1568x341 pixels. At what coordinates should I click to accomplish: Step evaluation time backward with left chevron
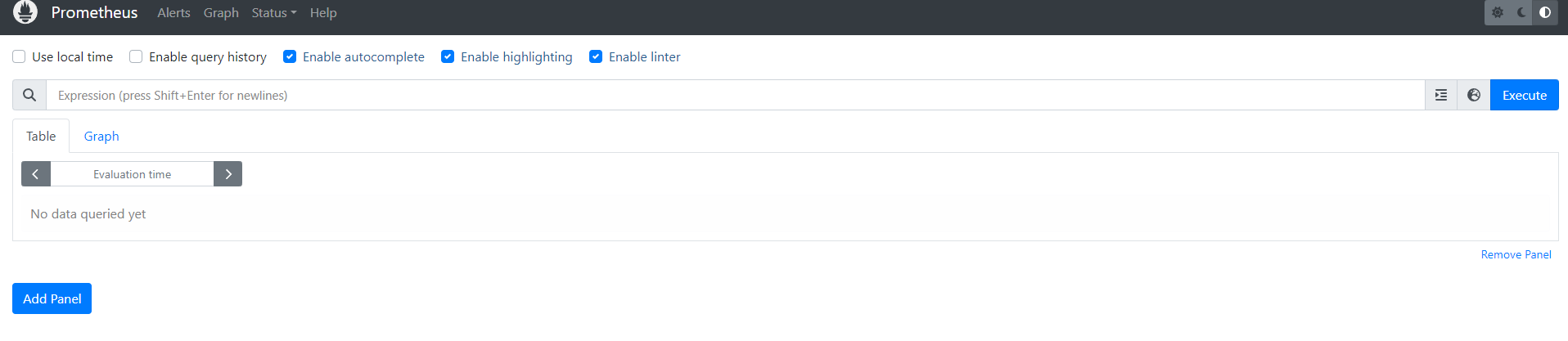(x=36, y=174)
